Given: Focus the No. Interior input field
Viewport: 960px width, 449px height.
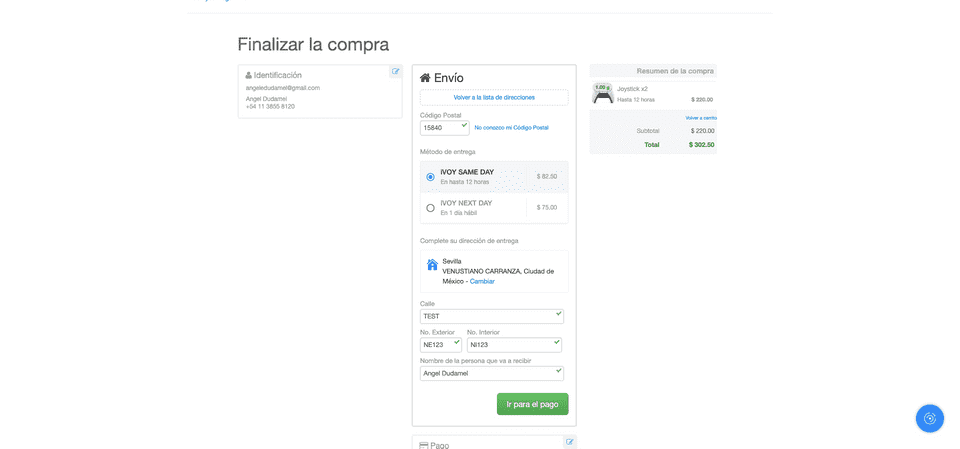Looking at the screenshot, I should (514, 345).
